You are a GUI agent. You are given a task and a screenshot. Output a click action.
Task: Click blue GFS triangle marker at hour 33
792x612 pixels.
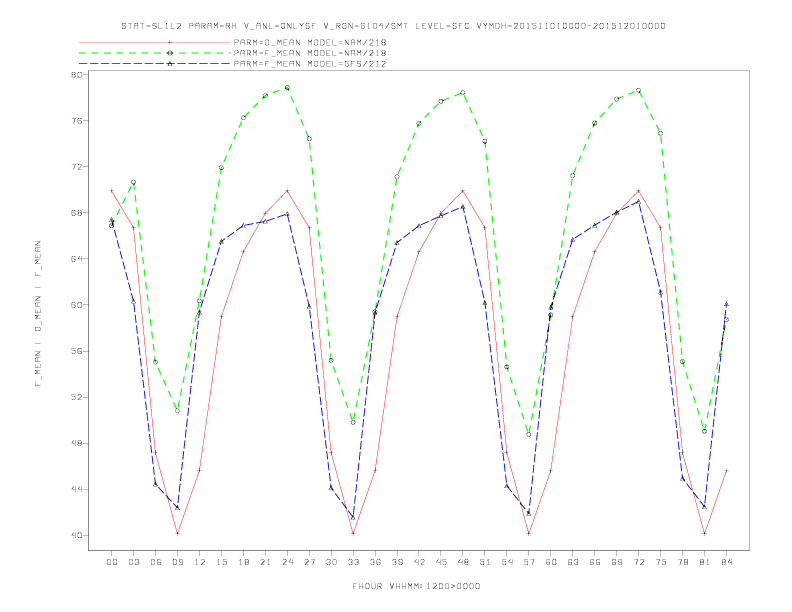coord(353,518)
